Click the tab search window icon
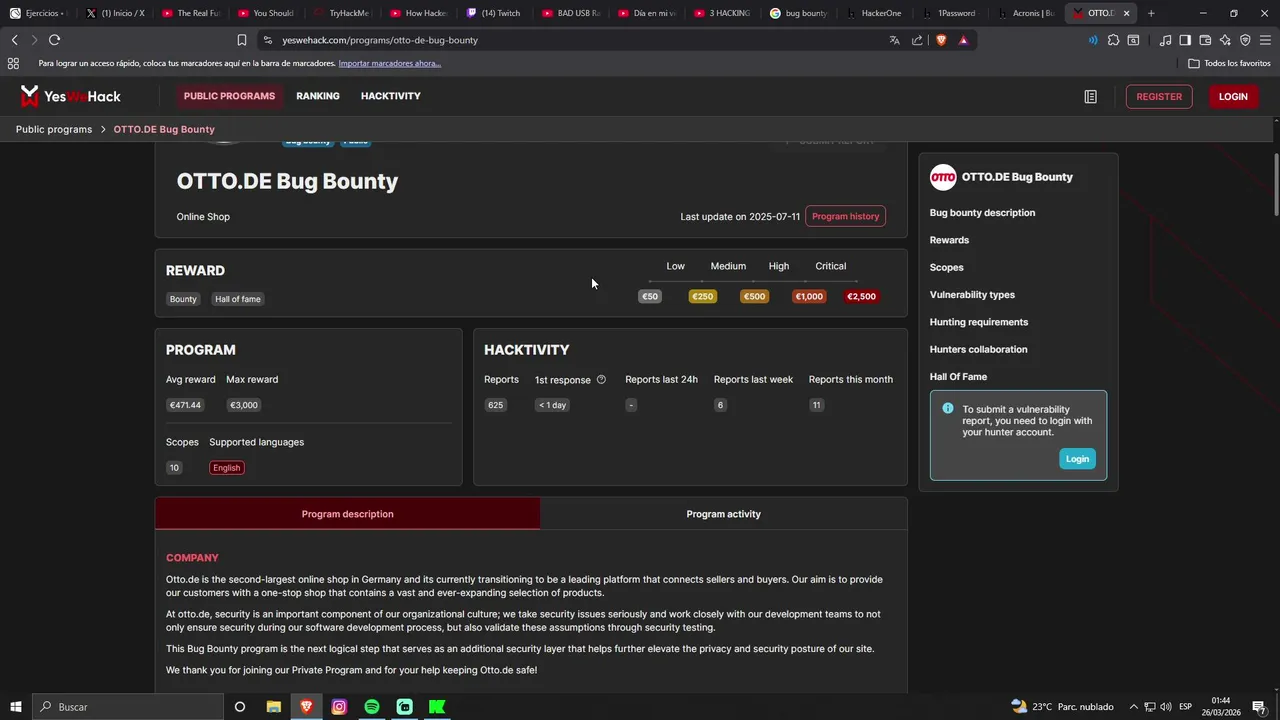The image size is (1280, 720). (x=1133, y=40)
